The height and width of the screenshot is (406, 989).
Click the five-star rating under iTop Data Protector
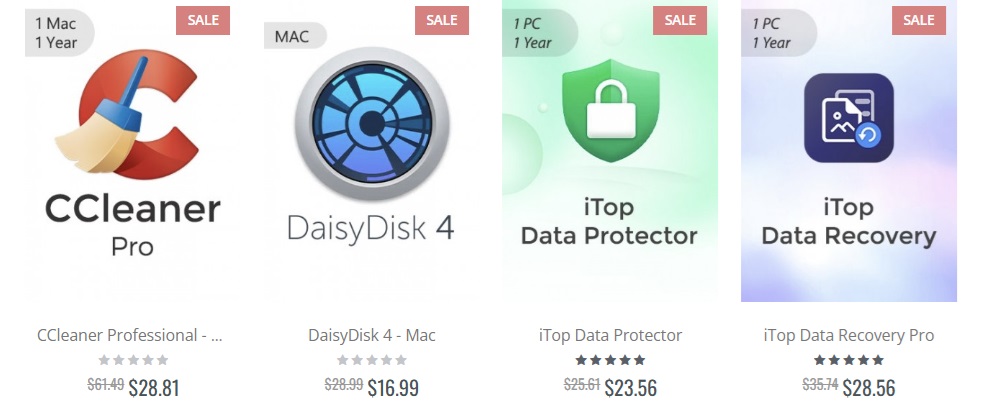pyautogui.click(x=610, y=360)
